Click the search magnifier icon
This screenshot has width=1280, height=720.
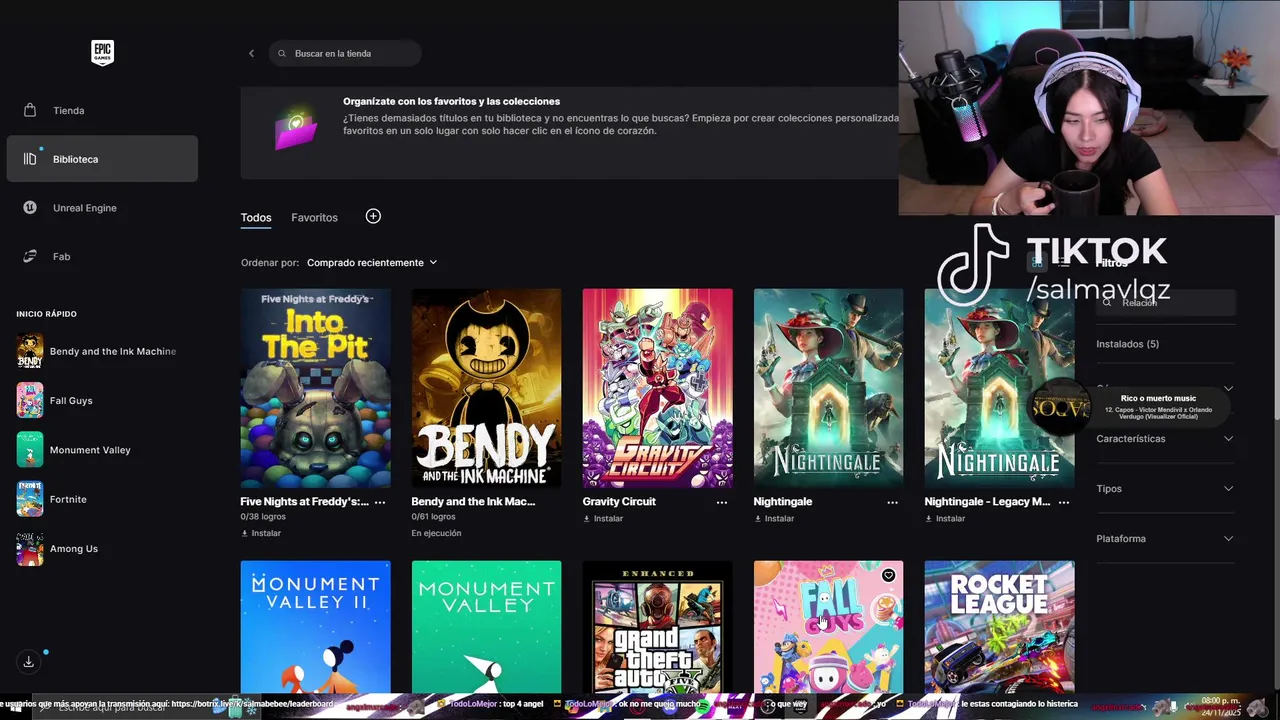coord(282,53)
